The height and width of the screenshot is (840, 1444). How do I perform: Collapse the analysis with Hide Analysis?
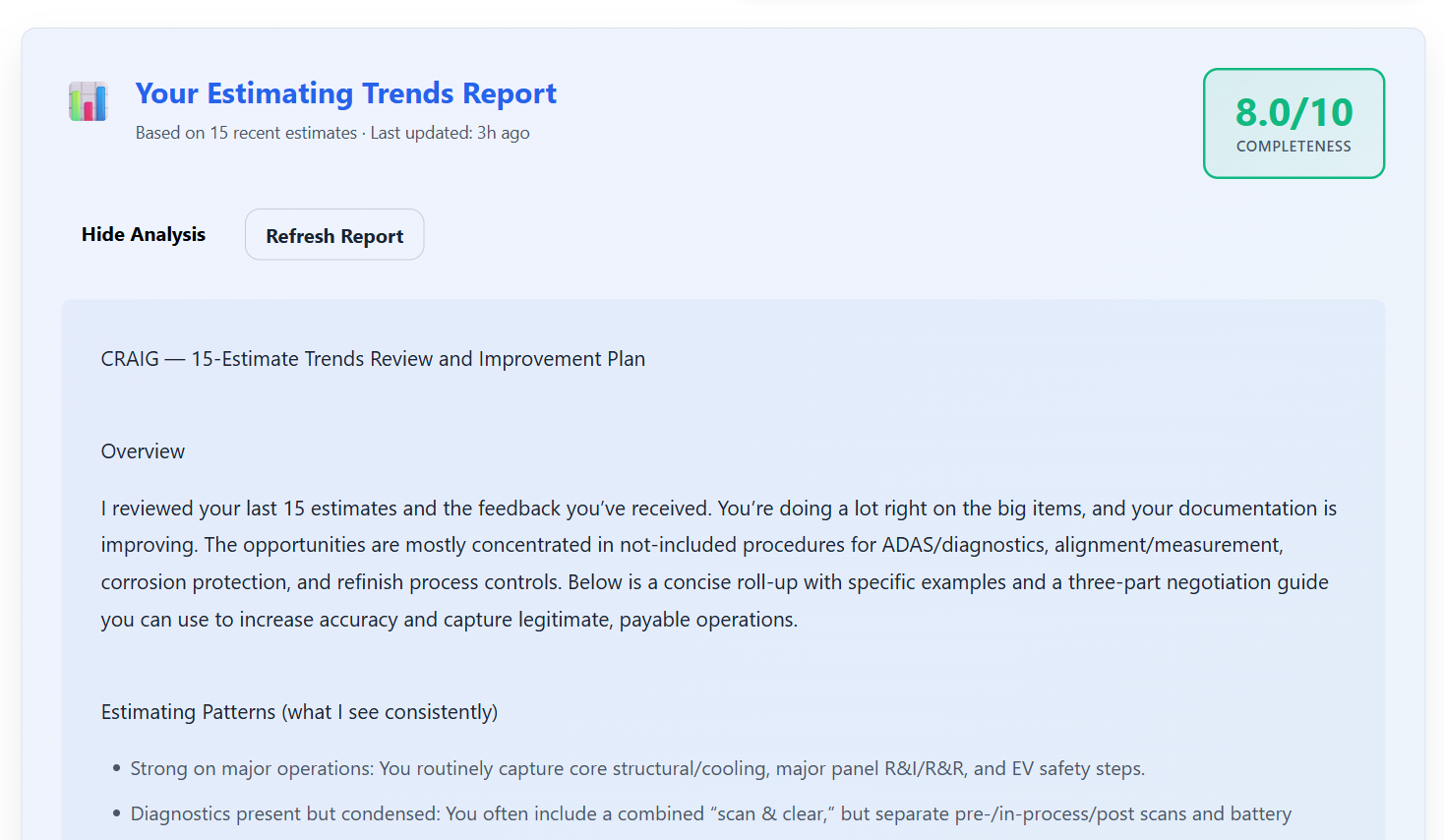[x=144, y=234]
